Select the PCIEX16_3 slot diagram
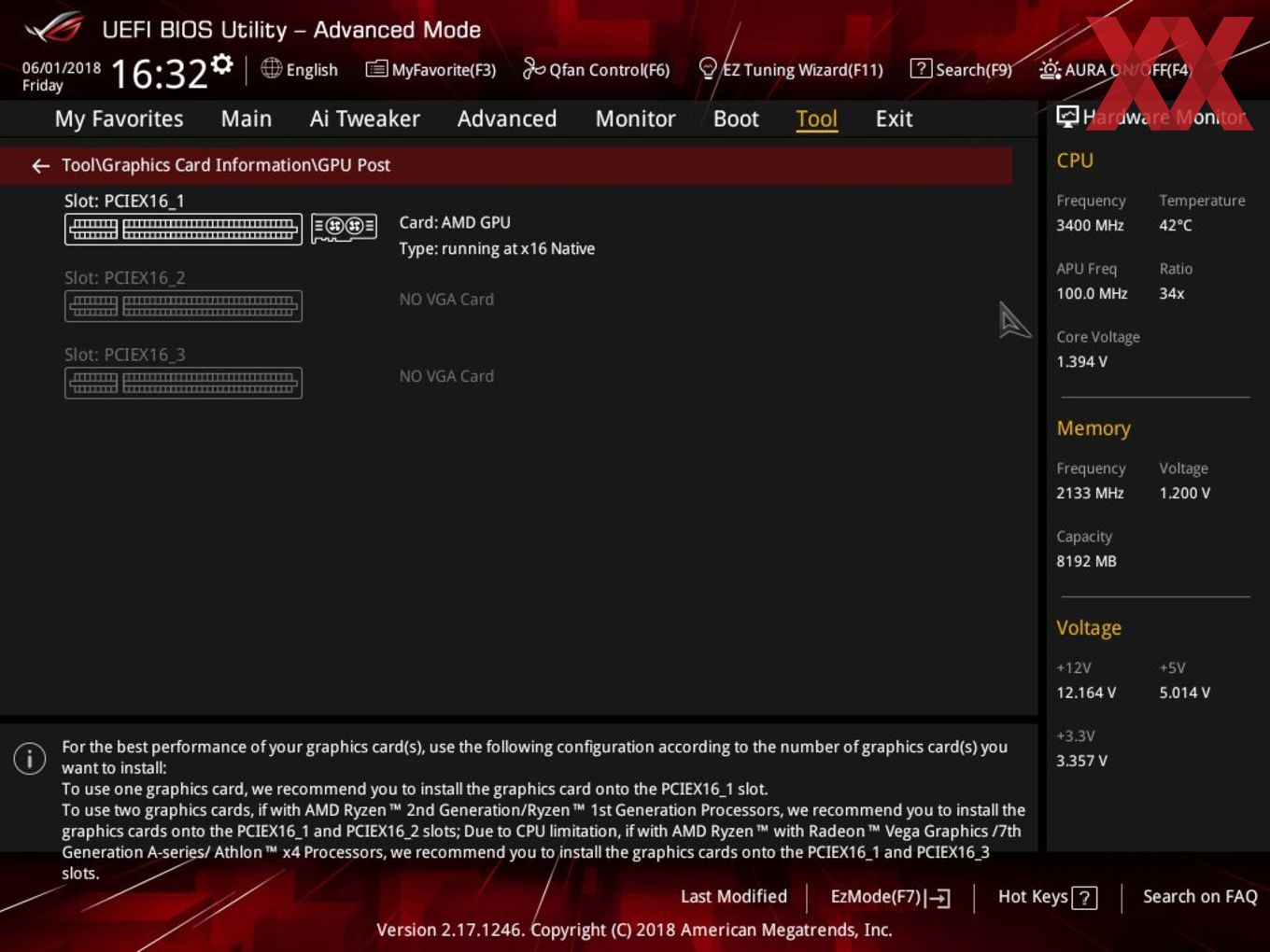 [x=183, y=382]
